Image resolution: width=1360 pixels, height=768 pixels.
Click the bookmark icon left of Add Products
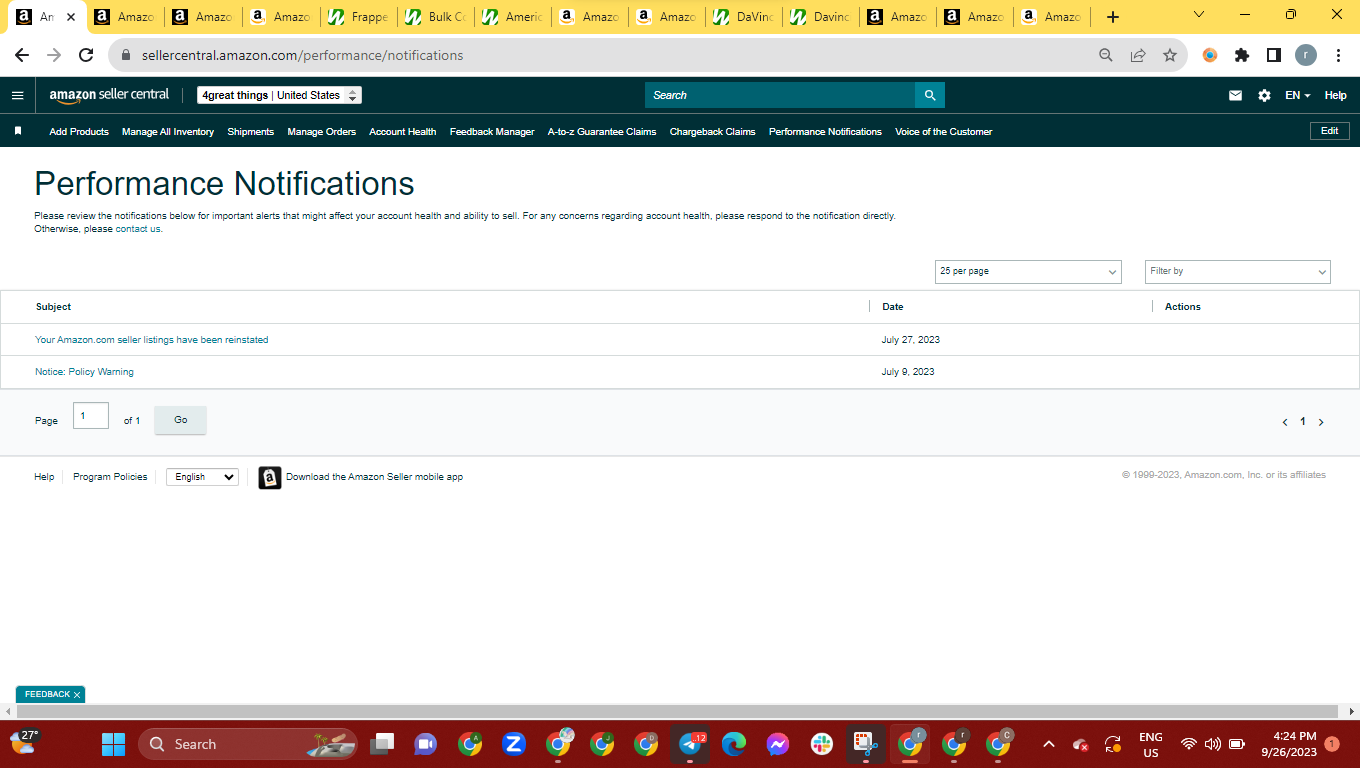pyautogui.click(x=17, y=131)
